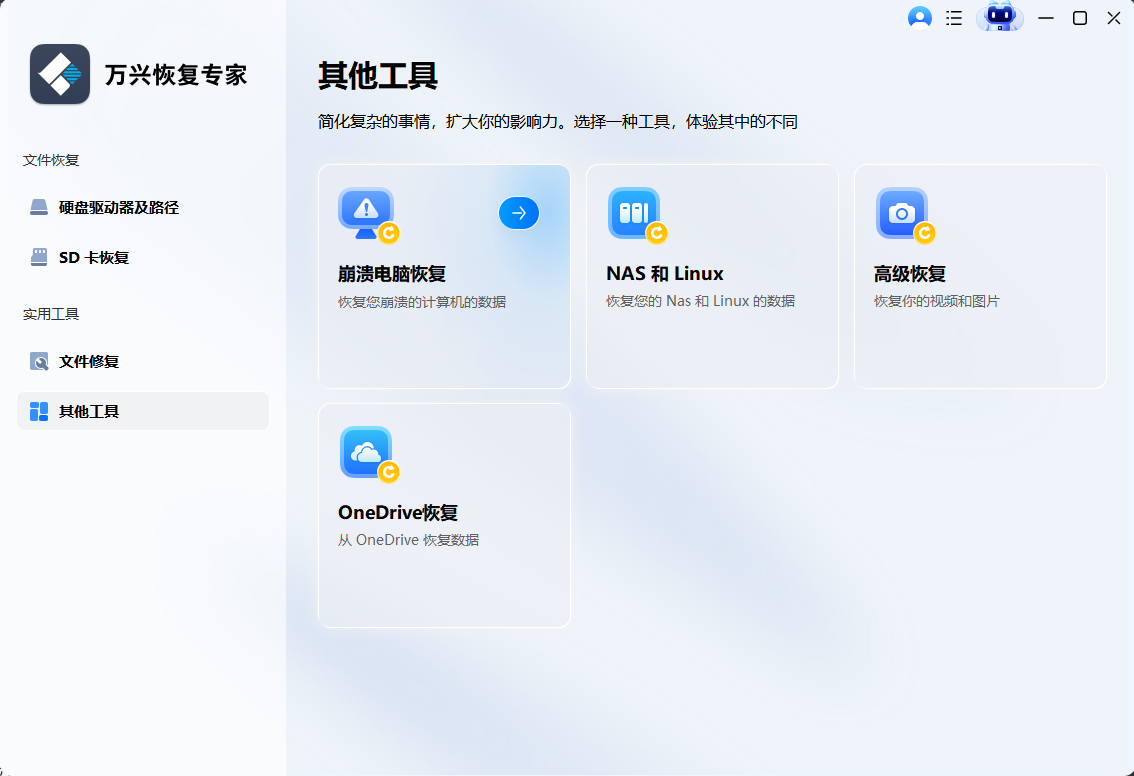This screenshot has height=776, width=1134.
Task: Click the blue arrow on 崩溃电脑恢复 card
Action: 518,213
